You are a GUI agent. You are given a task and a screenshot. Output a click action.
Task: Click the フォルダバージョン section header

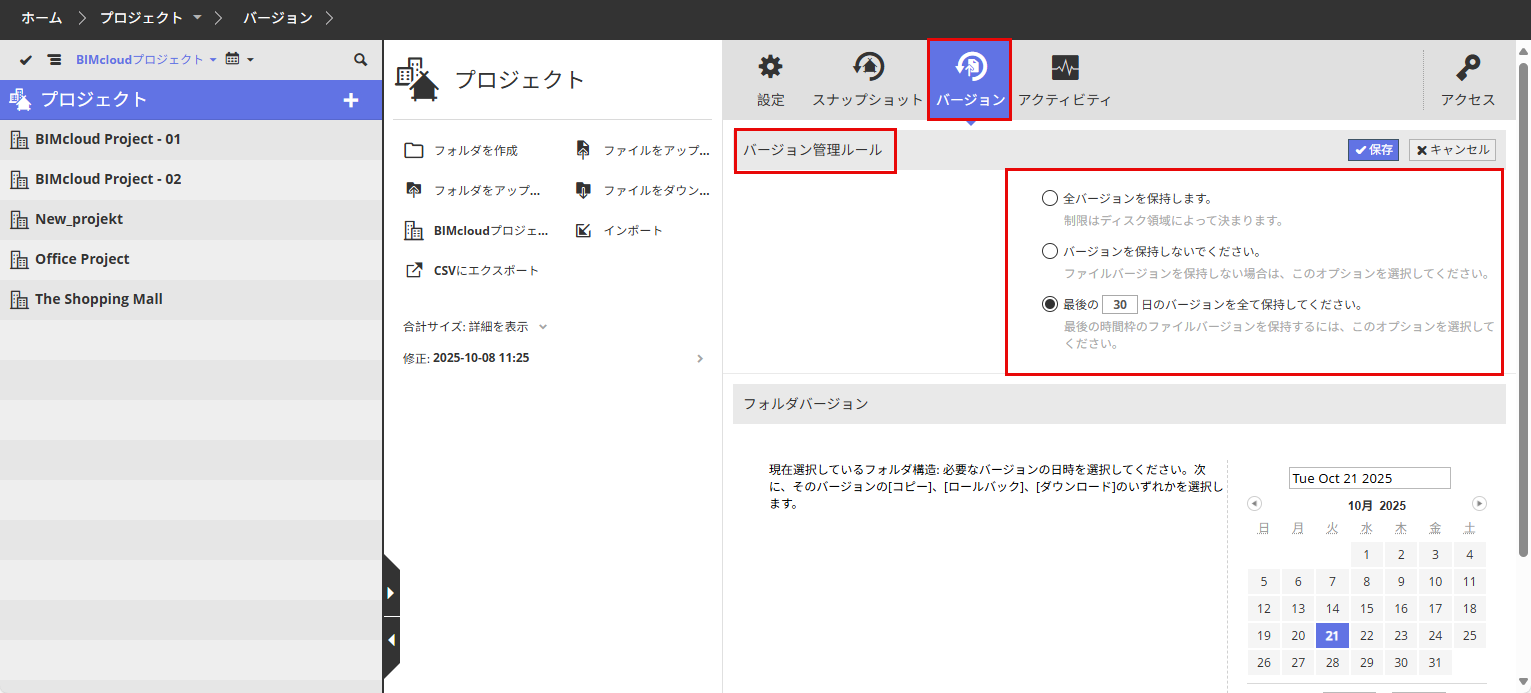pyautogui.click(x=806, y=404)
